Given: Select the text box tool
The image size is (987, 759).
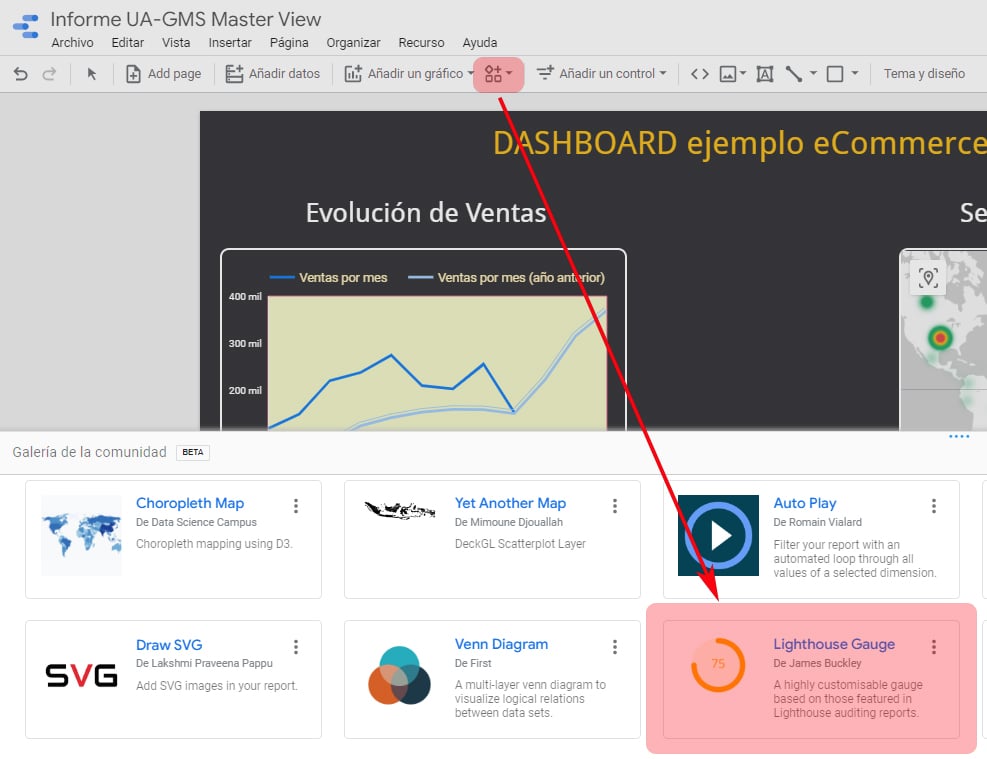Looking at the screenshot, I should click(x=765, y=74).
